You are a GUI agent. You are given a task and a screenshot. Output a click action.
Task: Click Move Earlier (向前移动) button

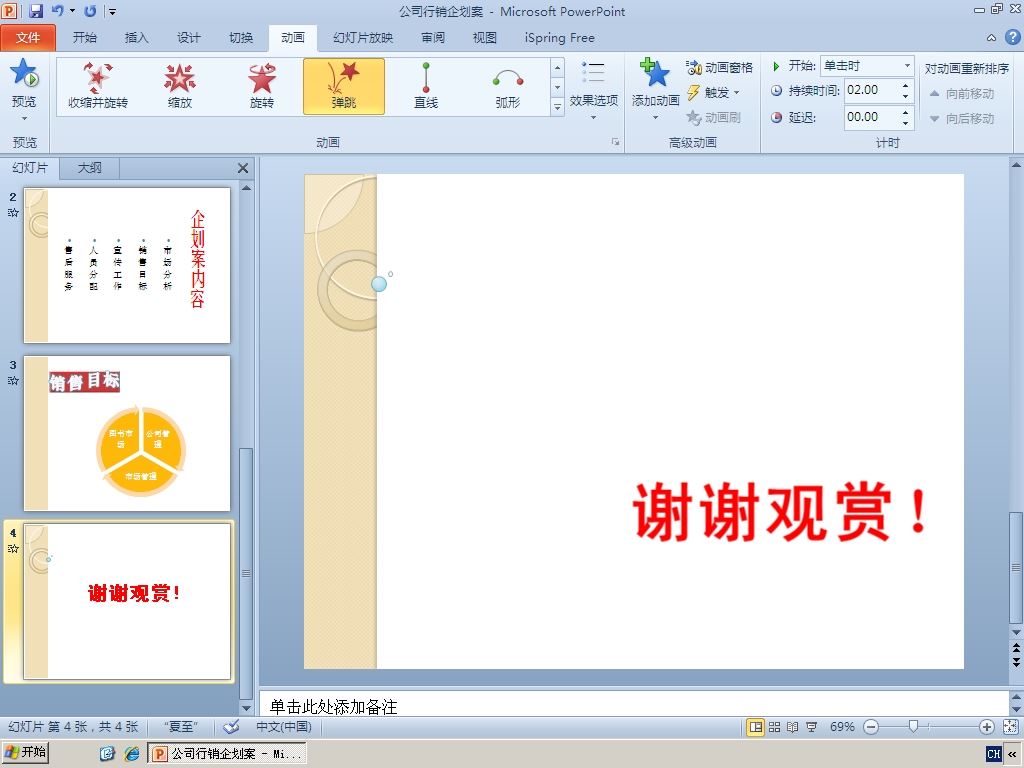click(961, 93)
